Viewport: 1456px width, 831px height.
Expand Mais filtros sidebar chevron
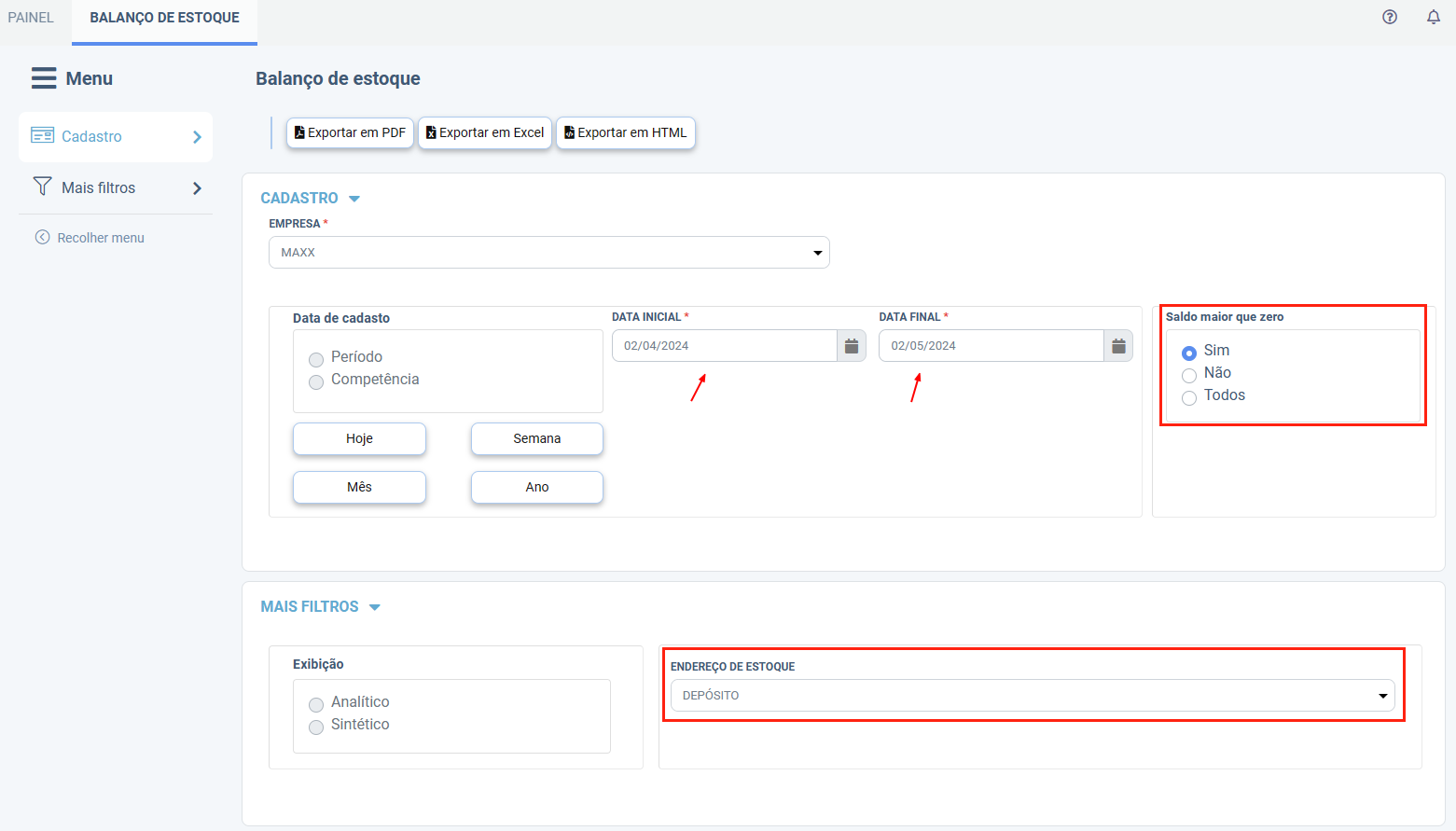(197, 188)
